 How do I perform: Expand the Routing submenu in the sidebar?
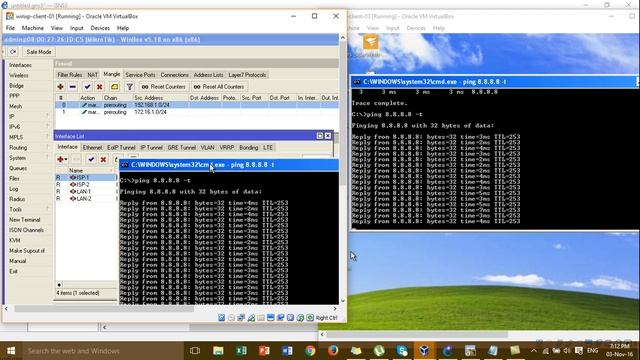point(29,147)
